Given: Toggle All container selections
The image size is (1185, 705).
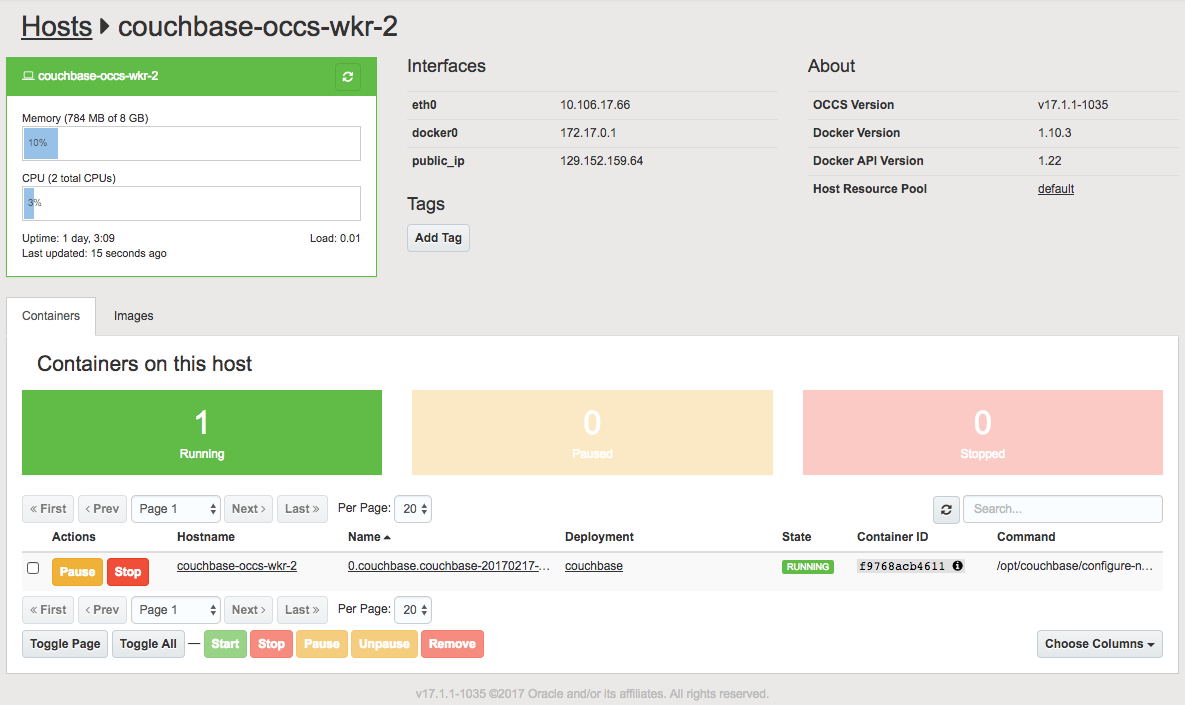Looking at the screenshot, I should point(147,643).
